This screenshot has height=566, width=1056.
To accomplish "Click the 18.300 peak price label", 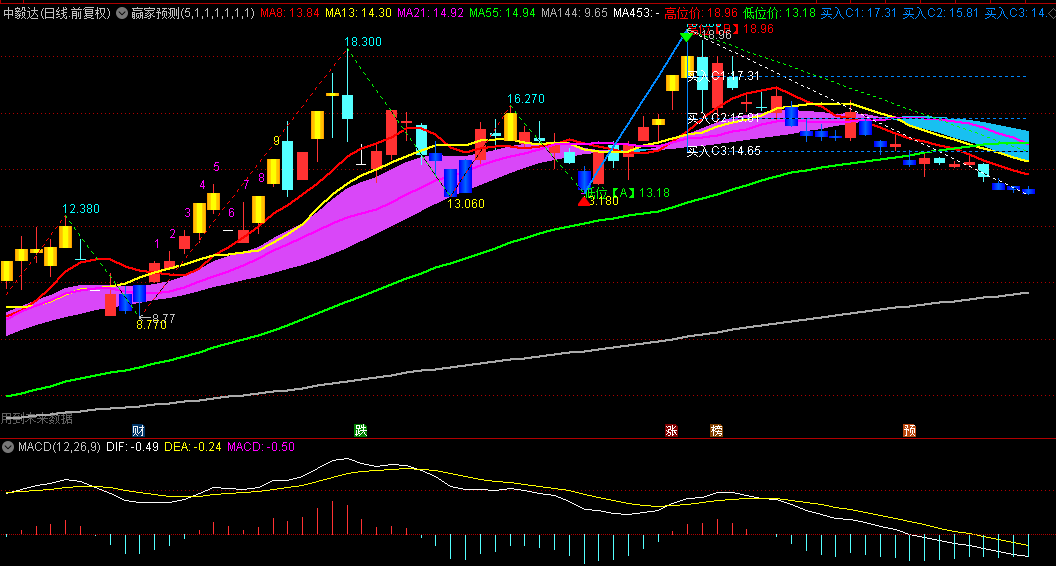I will pyautogui.click(x=363, y=42).
